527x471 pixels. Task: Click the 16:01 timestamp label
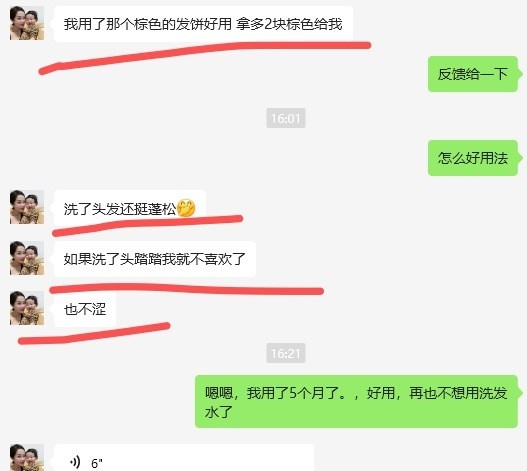click(x=286, y=118)
